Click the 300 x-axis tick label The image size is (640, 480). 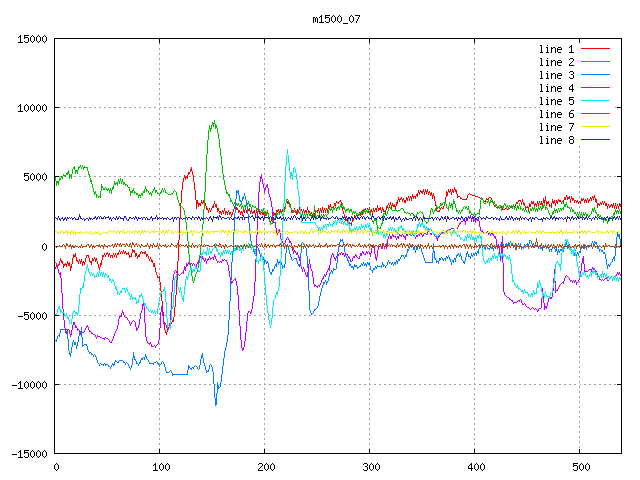[x=370, y=467]
